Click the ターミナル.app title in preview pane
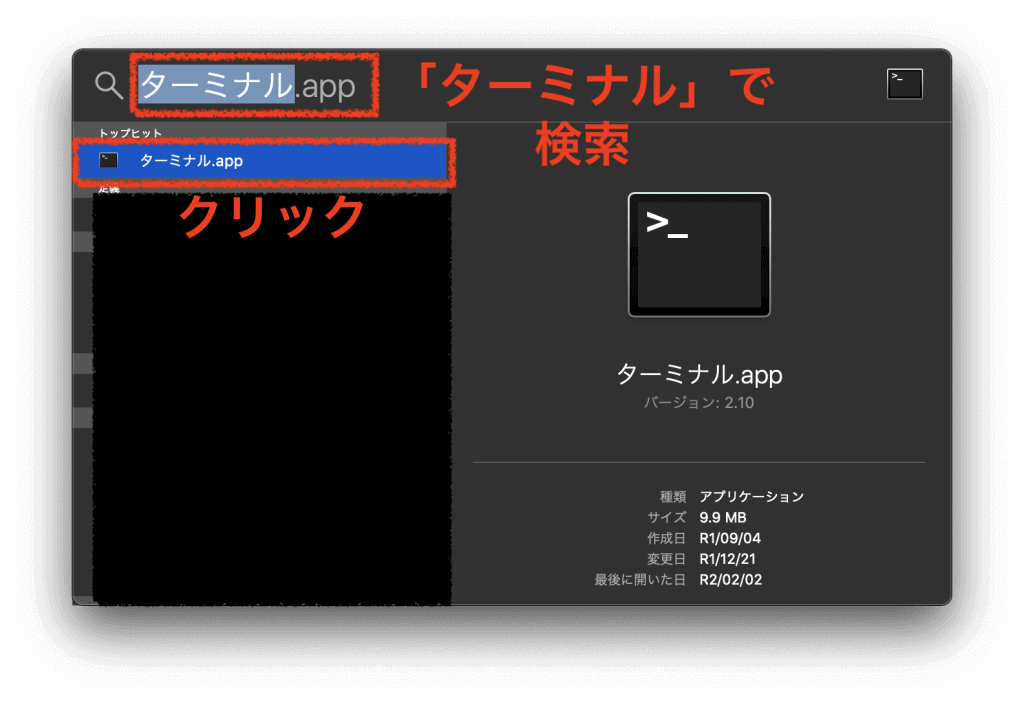1024x701 pixels. pos(699,374)
